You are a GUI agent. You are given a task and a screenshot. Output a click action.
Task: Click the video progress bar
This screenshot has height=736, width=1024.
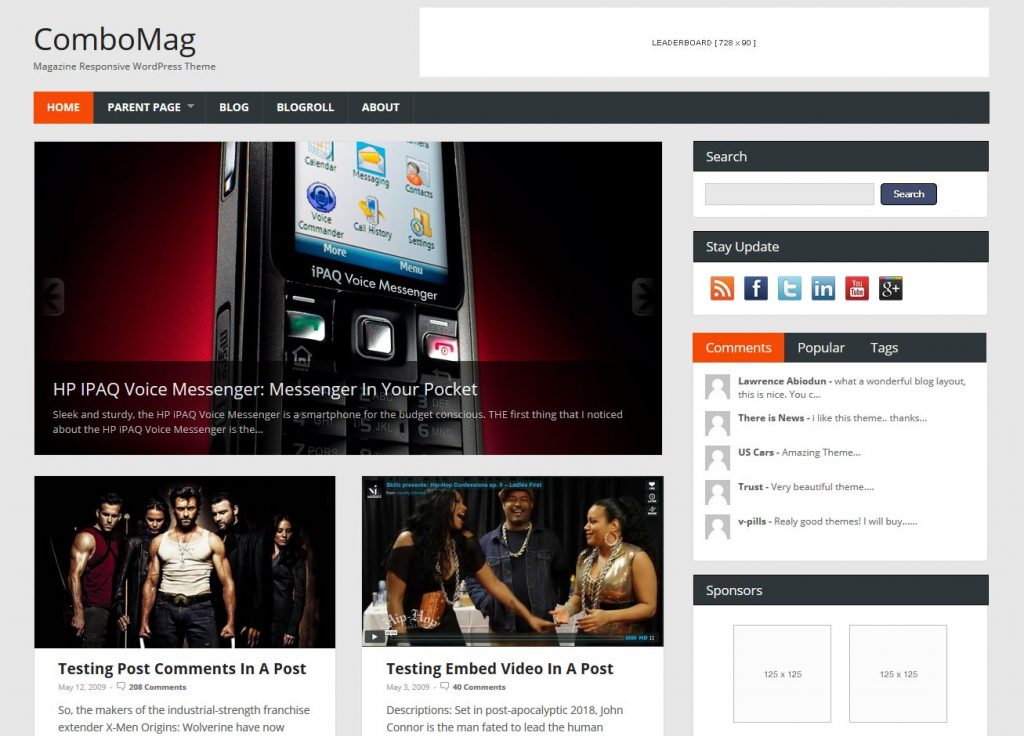pyautogui.click(x=506, y=637)
